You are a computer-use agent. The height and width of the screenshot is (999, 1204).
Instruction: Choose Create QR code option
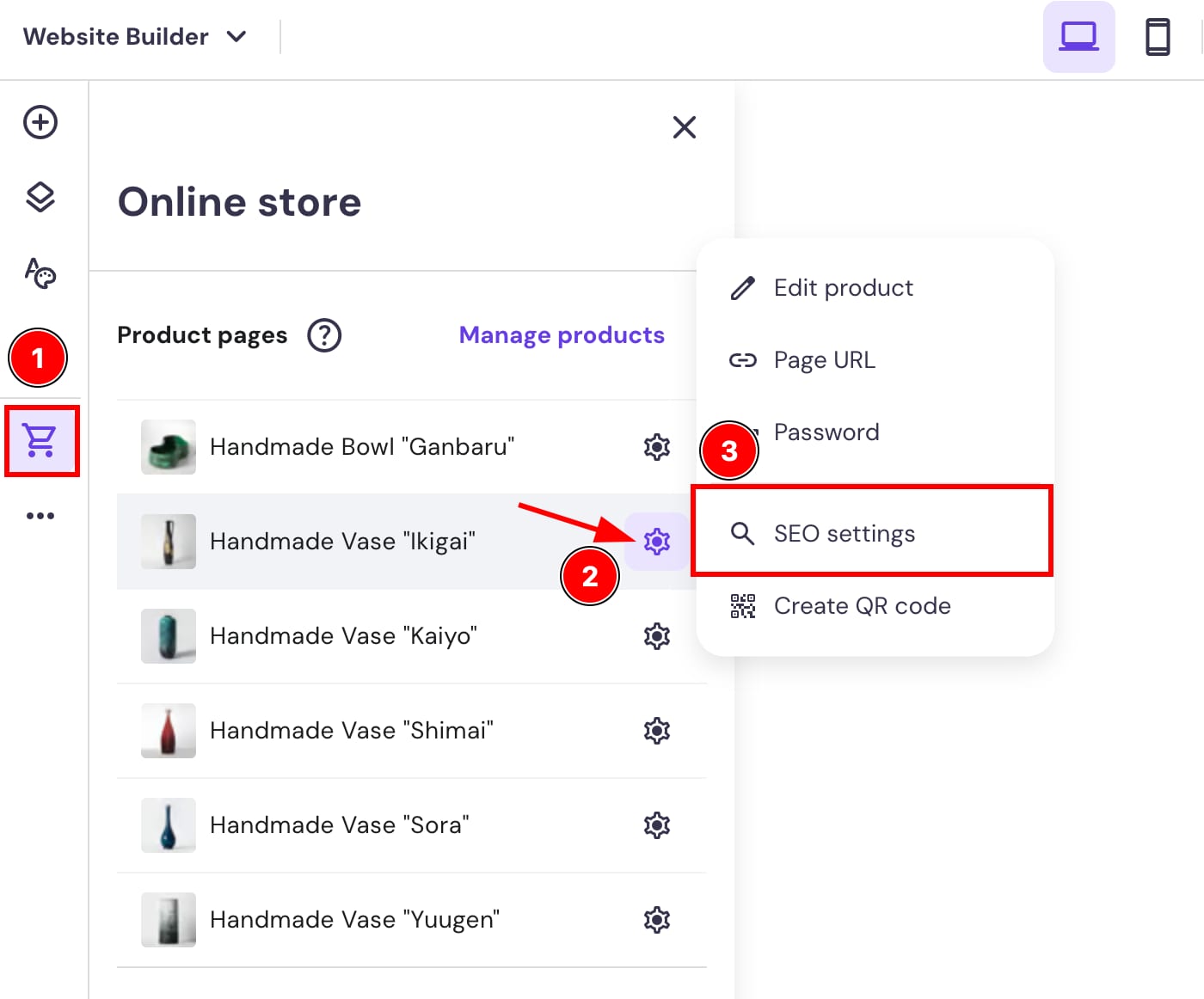[x=862, y=605]
